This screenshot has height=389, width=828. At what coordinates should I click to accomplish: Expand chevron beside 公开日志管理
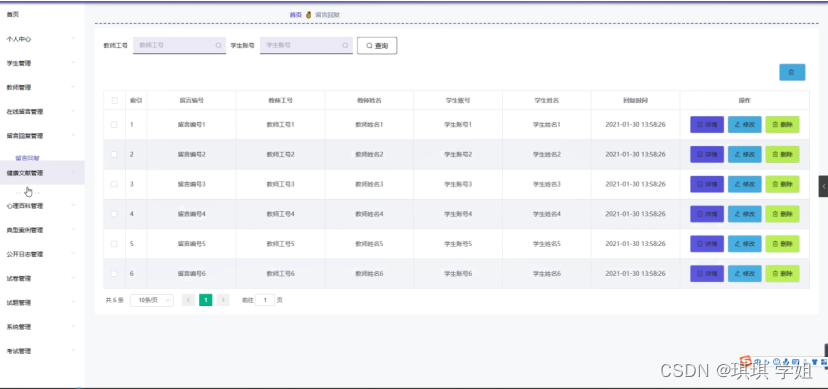73,253
